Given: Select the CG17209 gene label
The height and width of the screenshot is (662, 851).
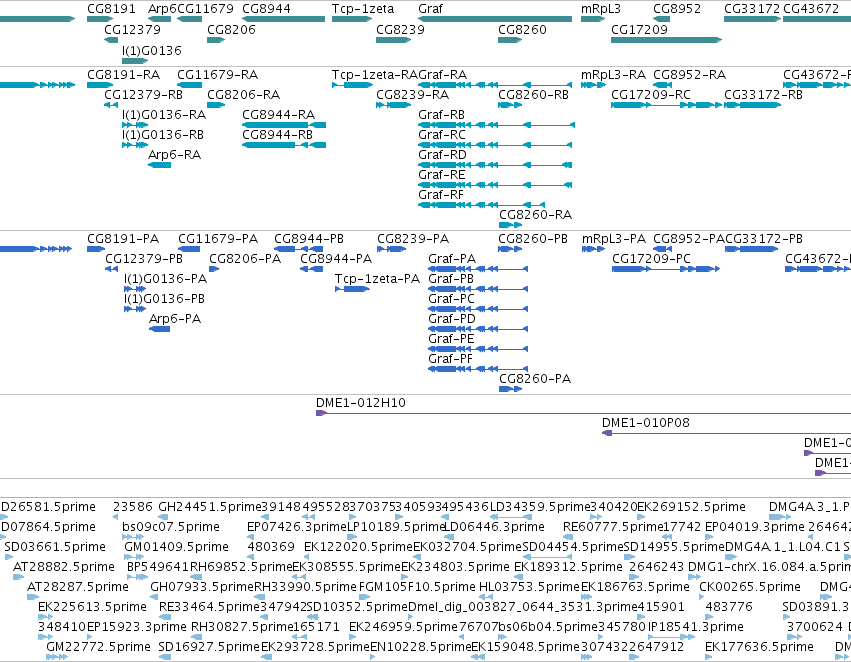Looking at the screenshot, I should coord(639,29).
